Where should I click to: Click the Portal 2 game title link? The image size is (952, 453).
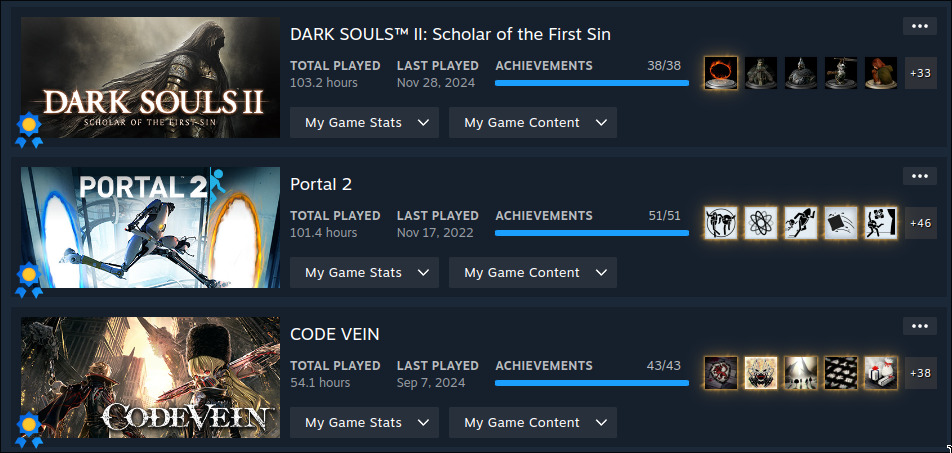(321, 184)
